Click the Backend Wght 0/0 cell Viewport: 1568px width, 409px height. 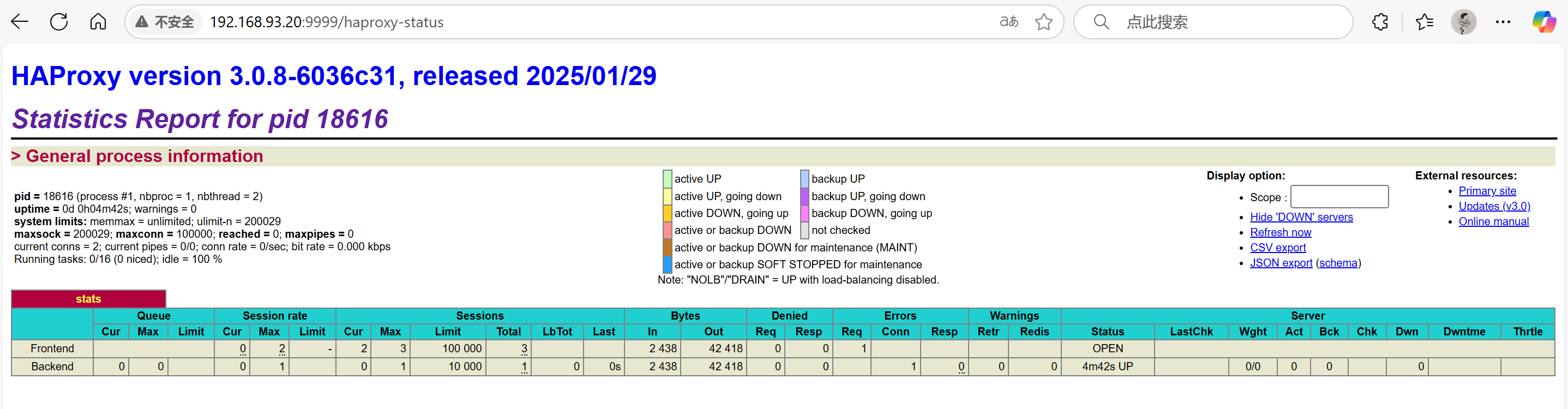click(x=1253, y=366)
